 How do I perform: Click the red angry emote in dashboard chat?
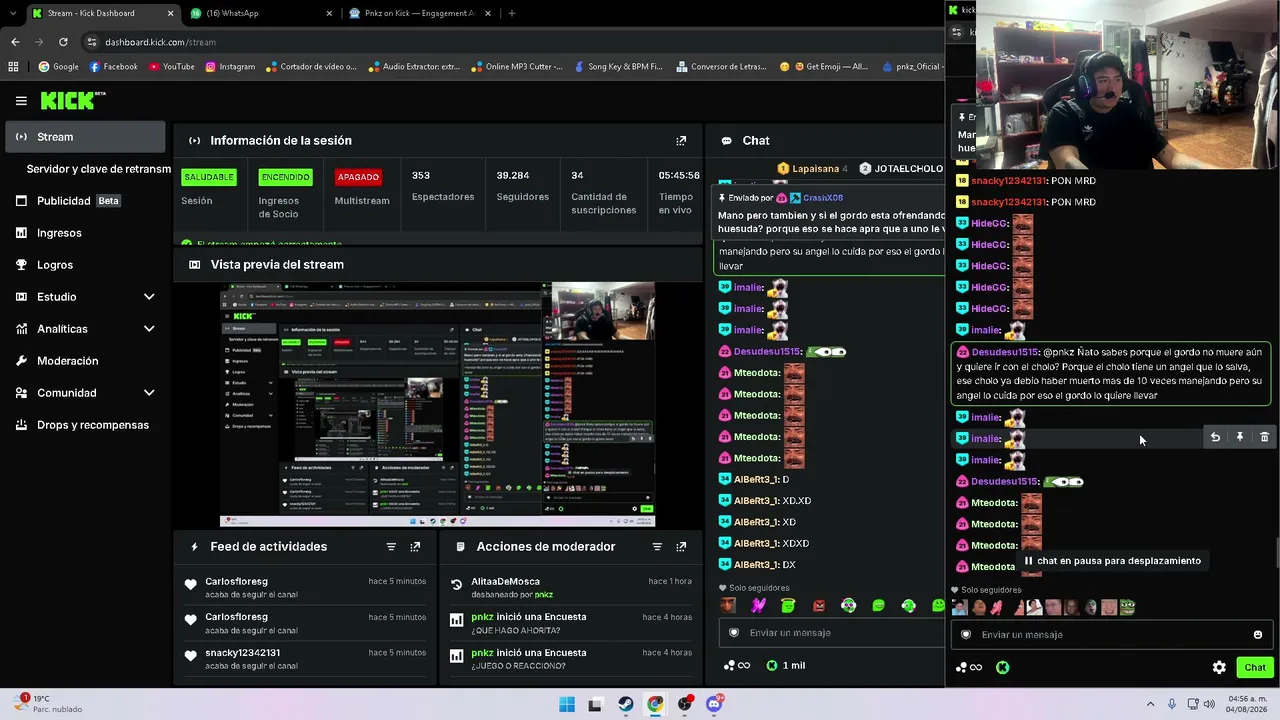(818, 605)
